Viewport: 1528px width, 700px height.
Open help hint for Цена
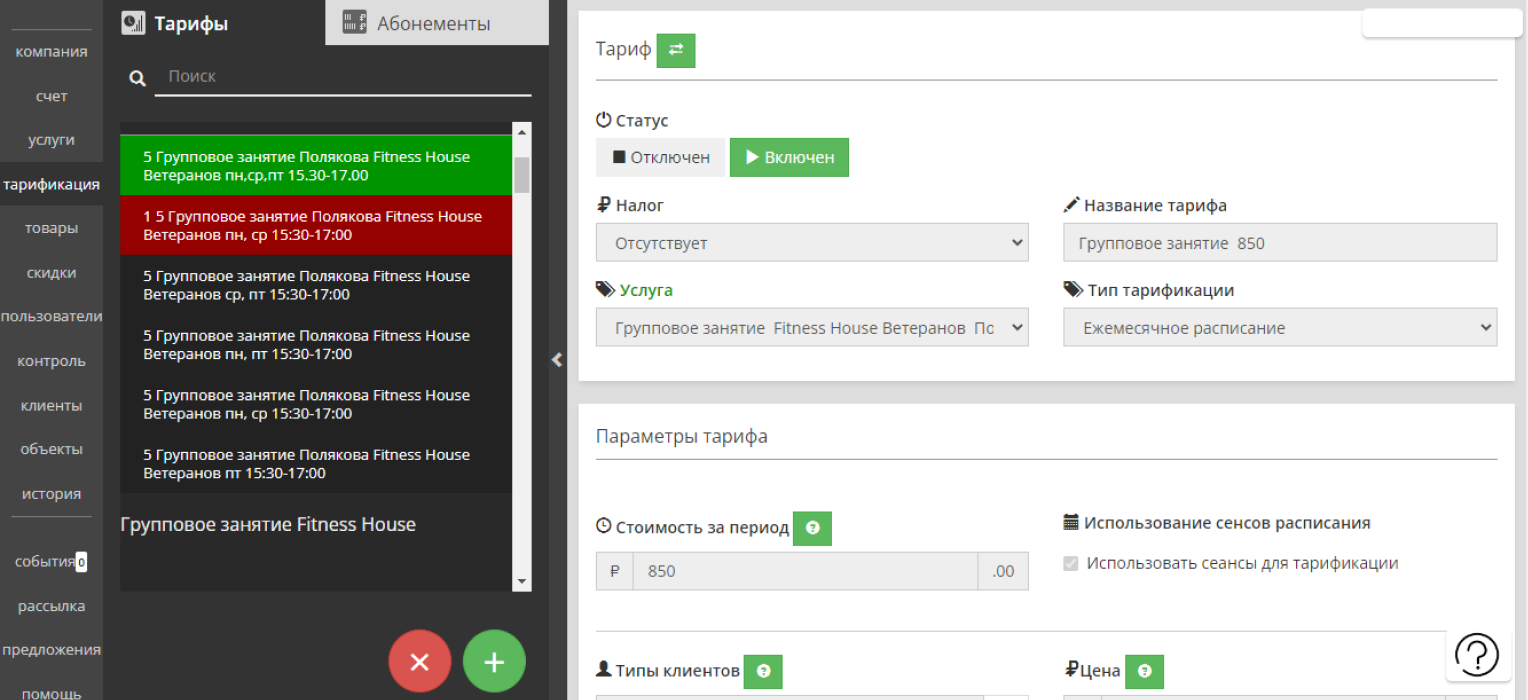tap(1144, 672)
